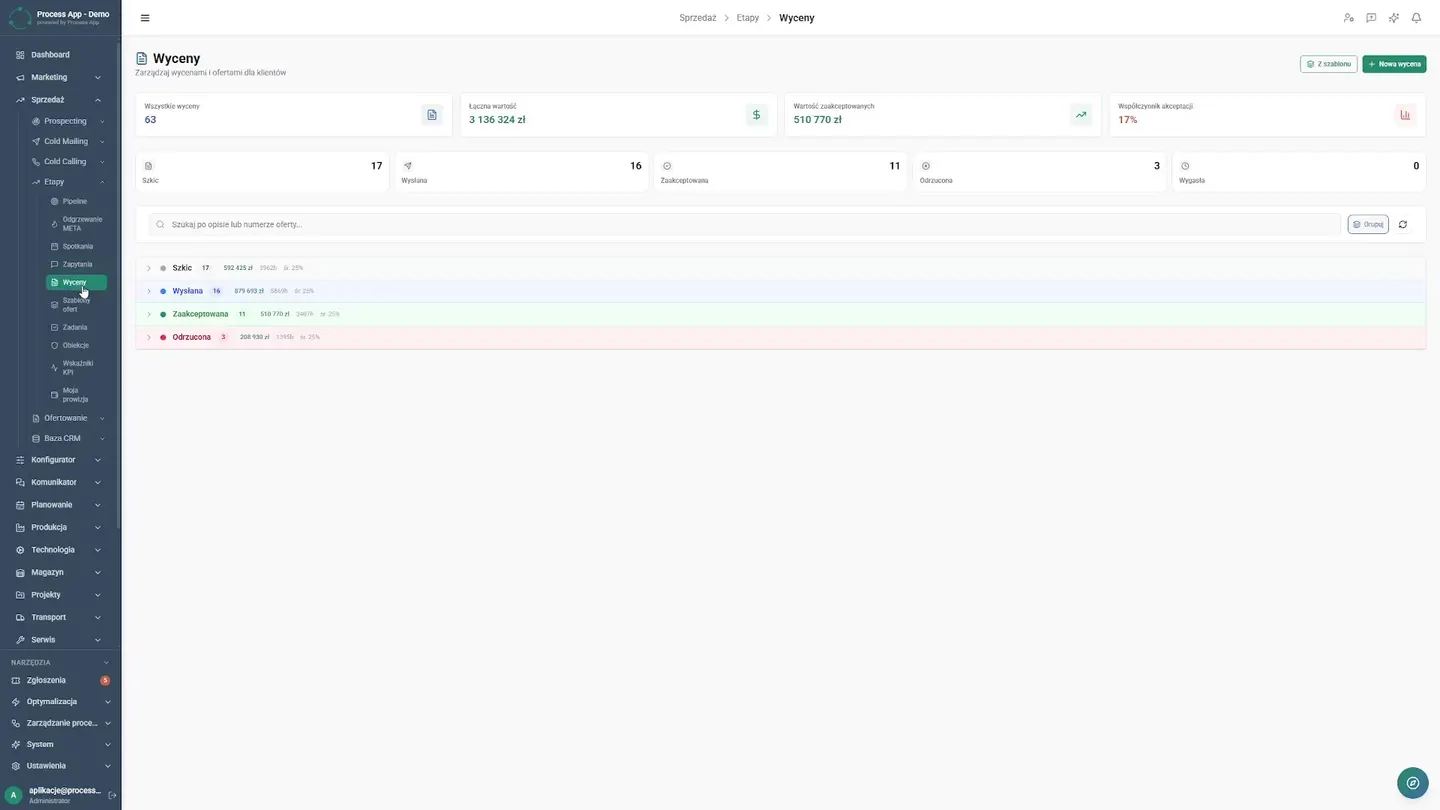Open Serwis in sidebar

click(60, 640)
